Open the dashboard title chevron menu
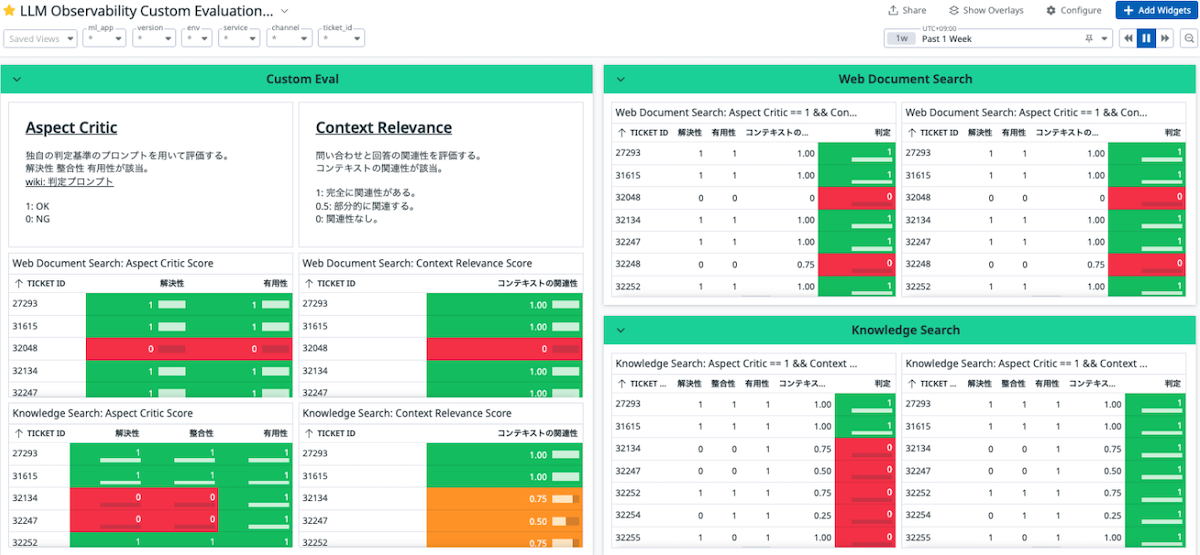 click(285, 11)
